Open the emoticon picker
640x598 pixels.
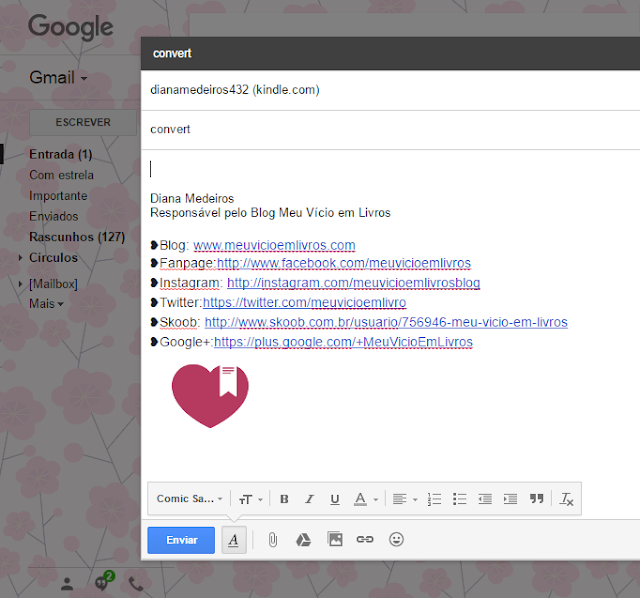point(396,540)
